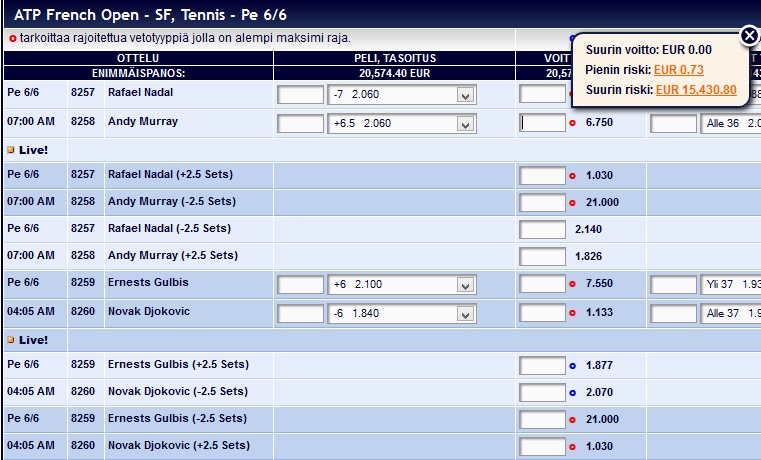
Task: Focus totals stake field in Ernests Gulbis row
Action: (x=673, y=285)
